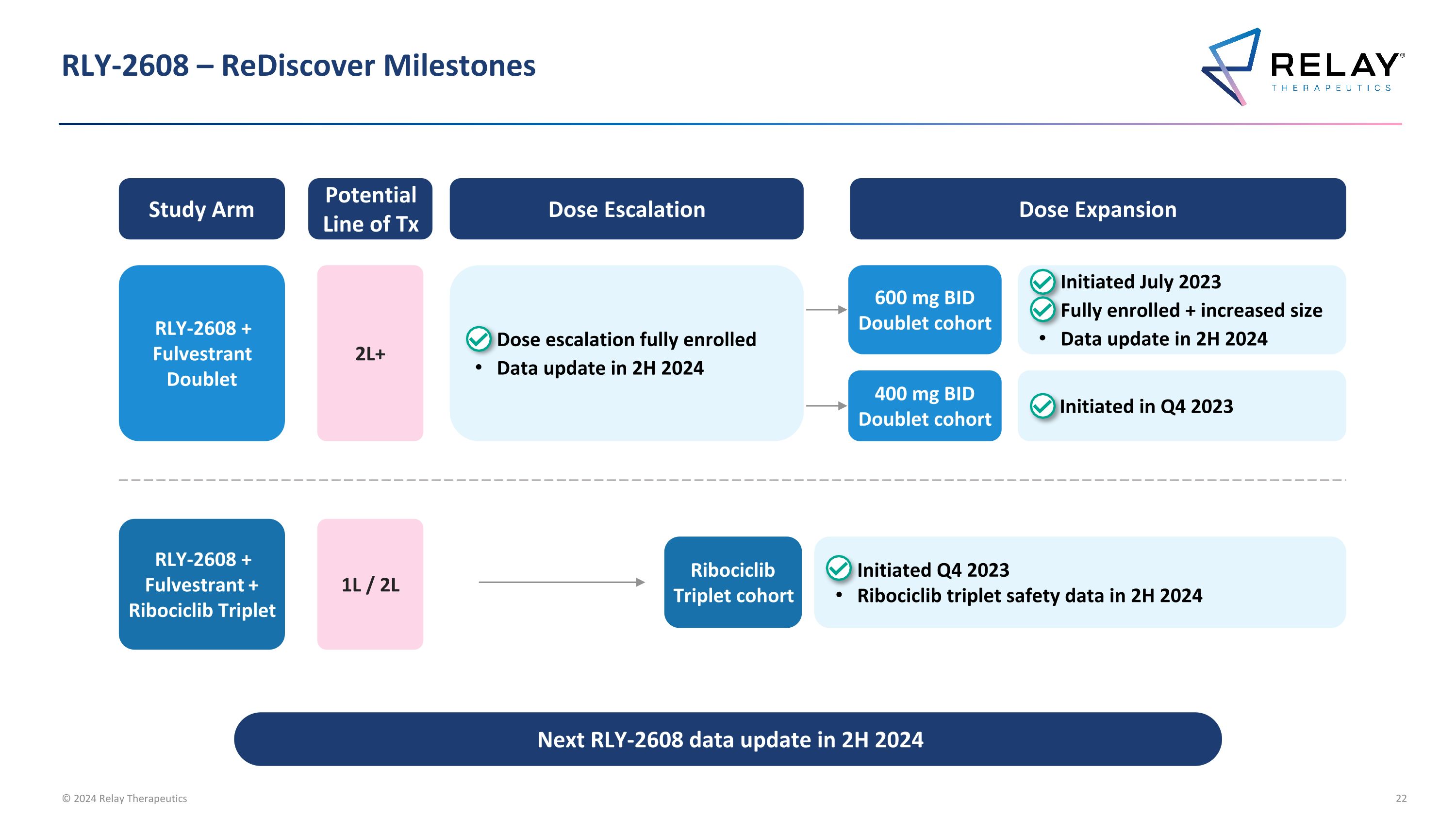This screenshot has width=1456, height=819.
Task: Select RLY-2608 + Fulvestrant Doublet box
Action: coord(201,353)
